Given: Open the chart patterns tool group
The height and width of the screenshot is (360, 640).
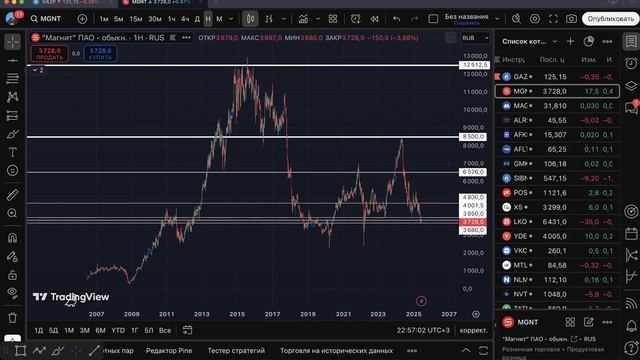Looking at the screenshot, I should 13,97.
